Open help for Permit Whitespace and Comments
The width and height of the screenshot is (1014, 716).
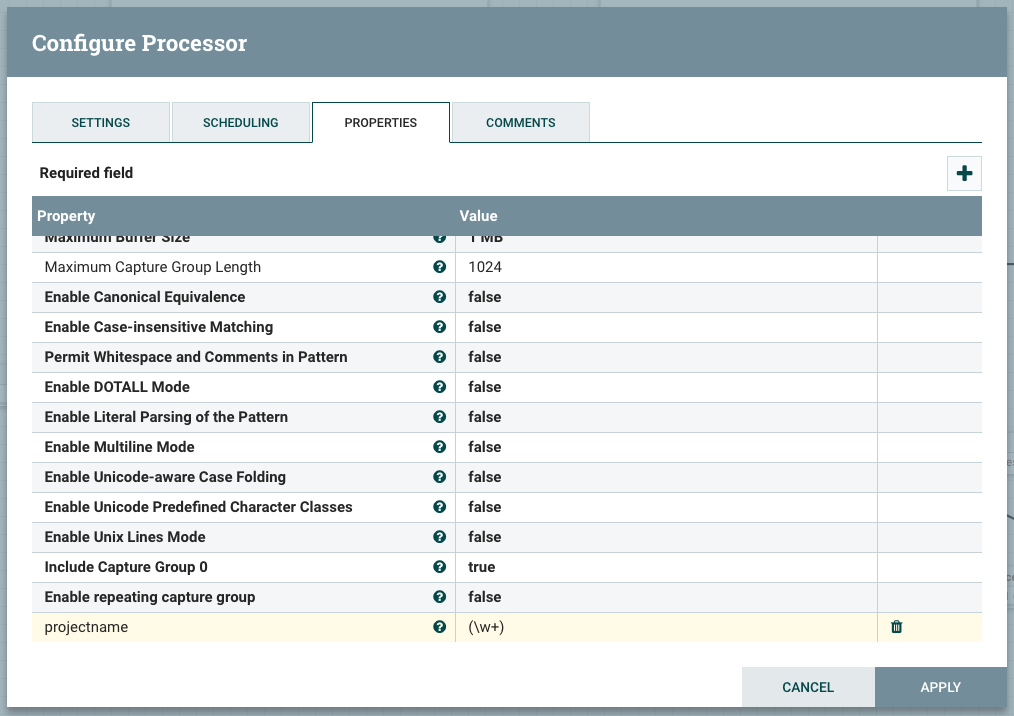[439, 357]
